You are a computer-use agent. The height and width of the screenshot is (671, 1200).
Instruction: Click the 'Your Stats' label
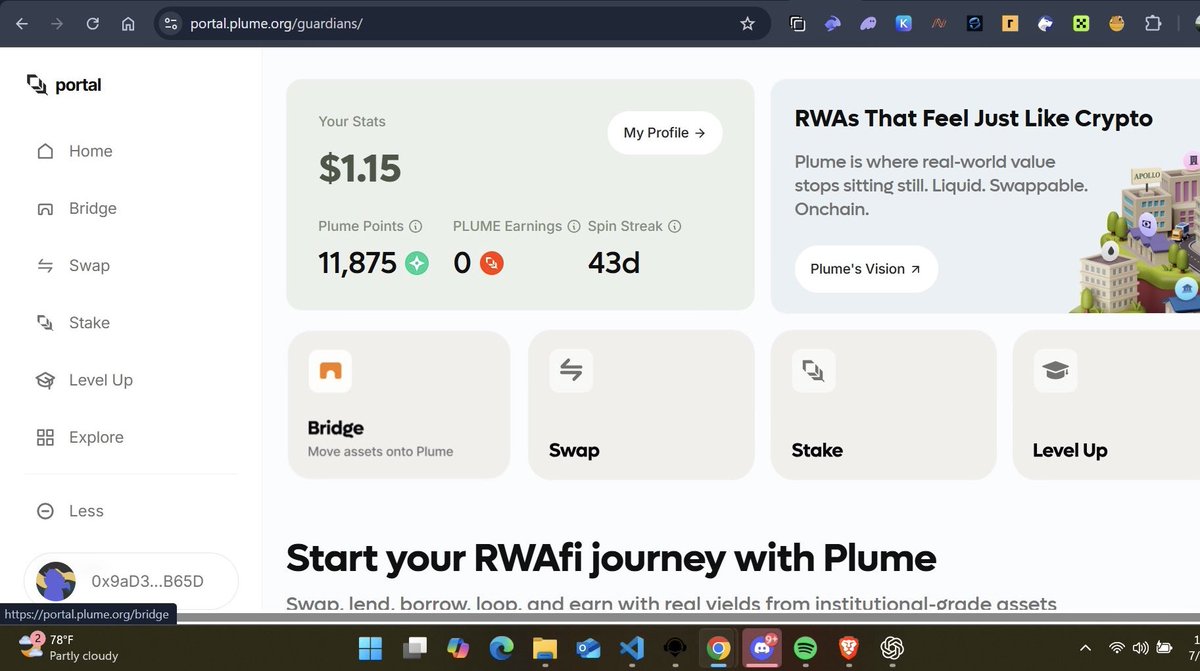pos(352,121)
